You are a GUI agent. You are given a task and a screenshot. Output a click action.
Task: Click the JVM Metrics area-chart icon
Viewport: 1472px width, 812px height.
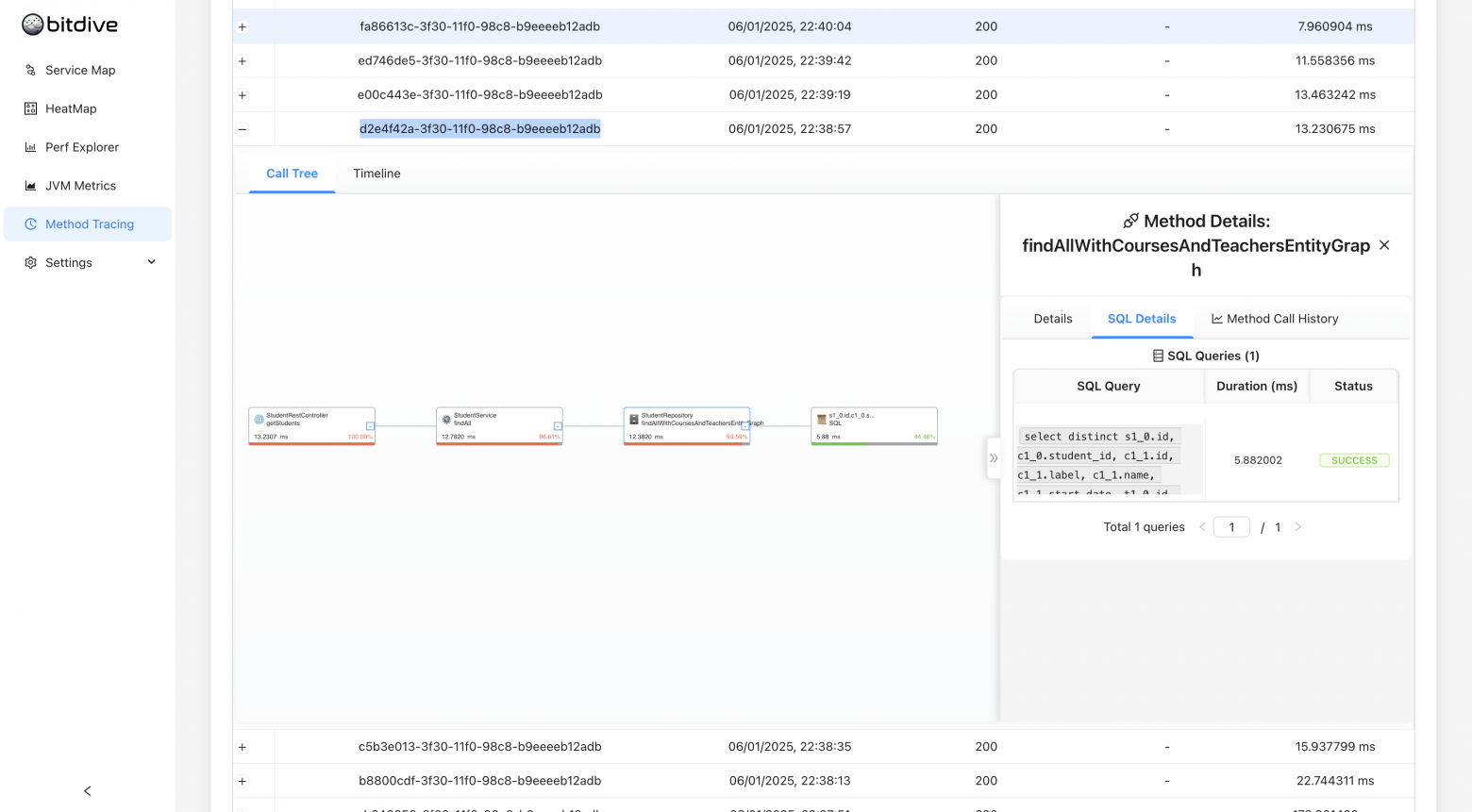[x=30, y=186]
